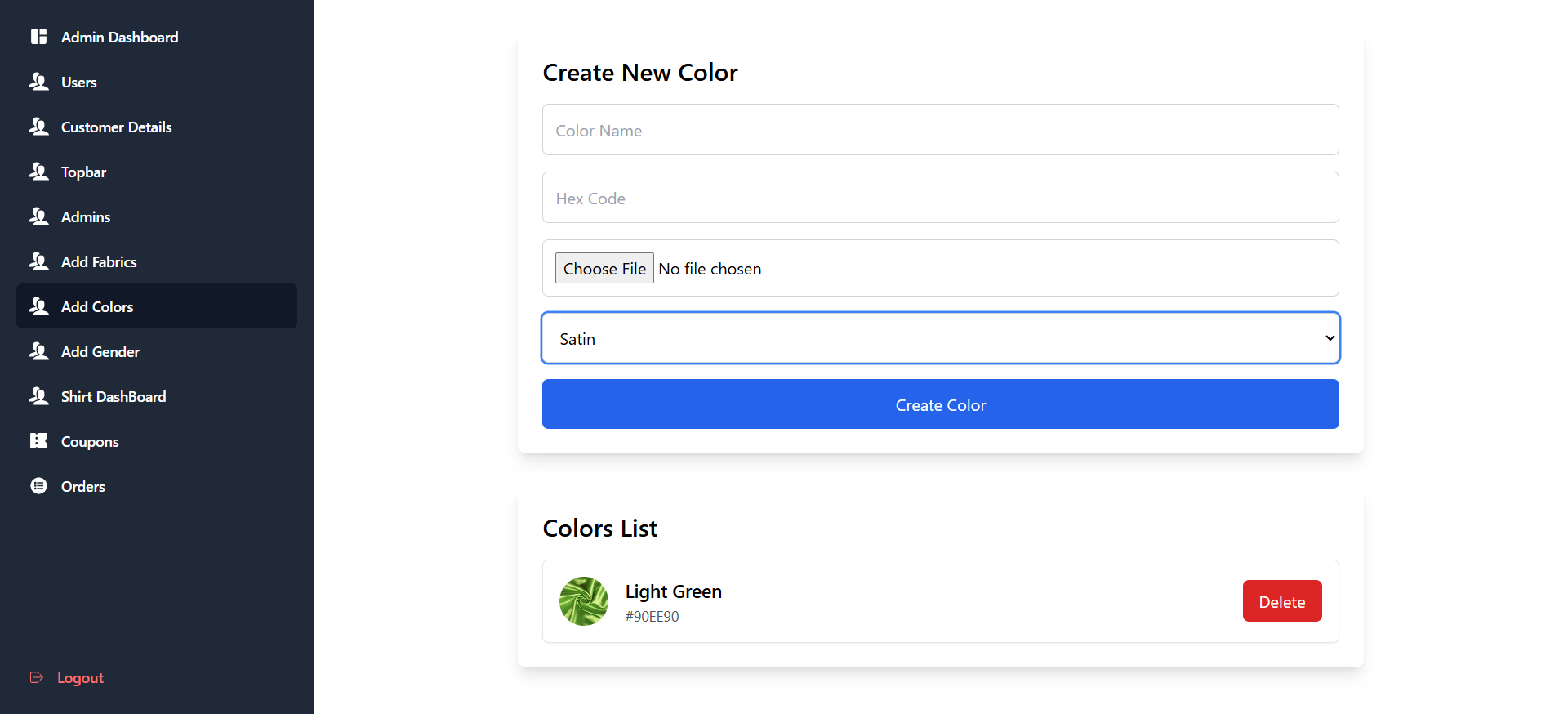The height and width of the screenshot is (714, 1568).
Task: Click the Logout arrow icon
Action: tap(37, 677)
